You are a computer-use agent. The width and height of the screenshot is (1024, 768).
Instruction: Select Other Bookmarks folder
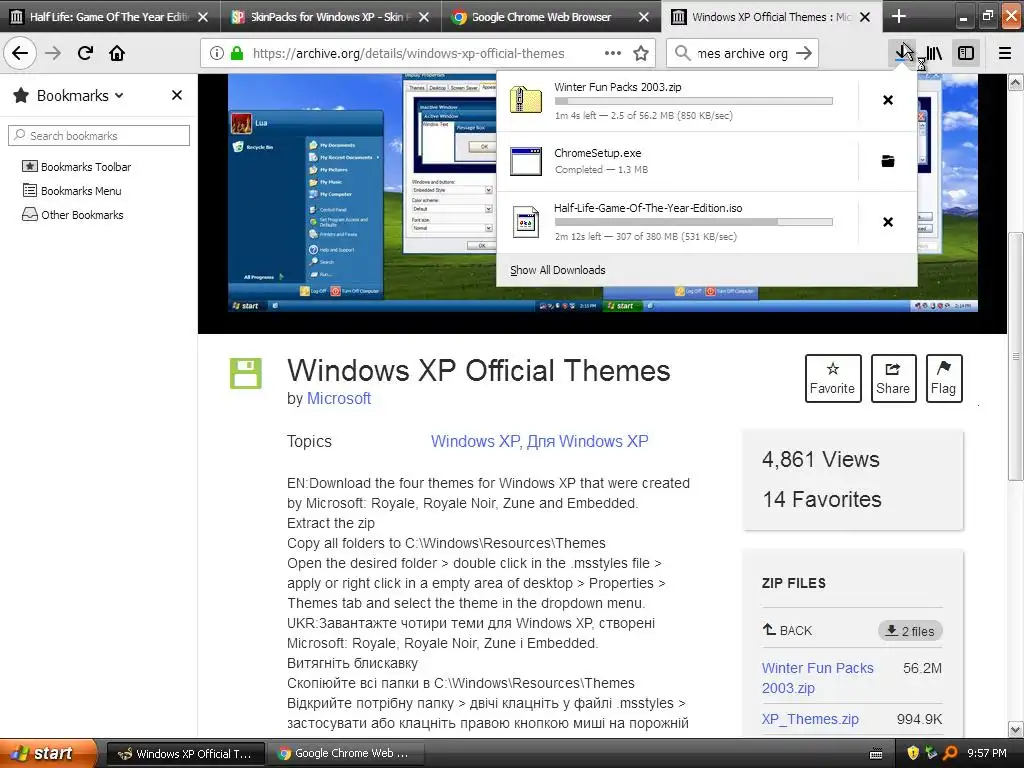(x=72, y=215)
